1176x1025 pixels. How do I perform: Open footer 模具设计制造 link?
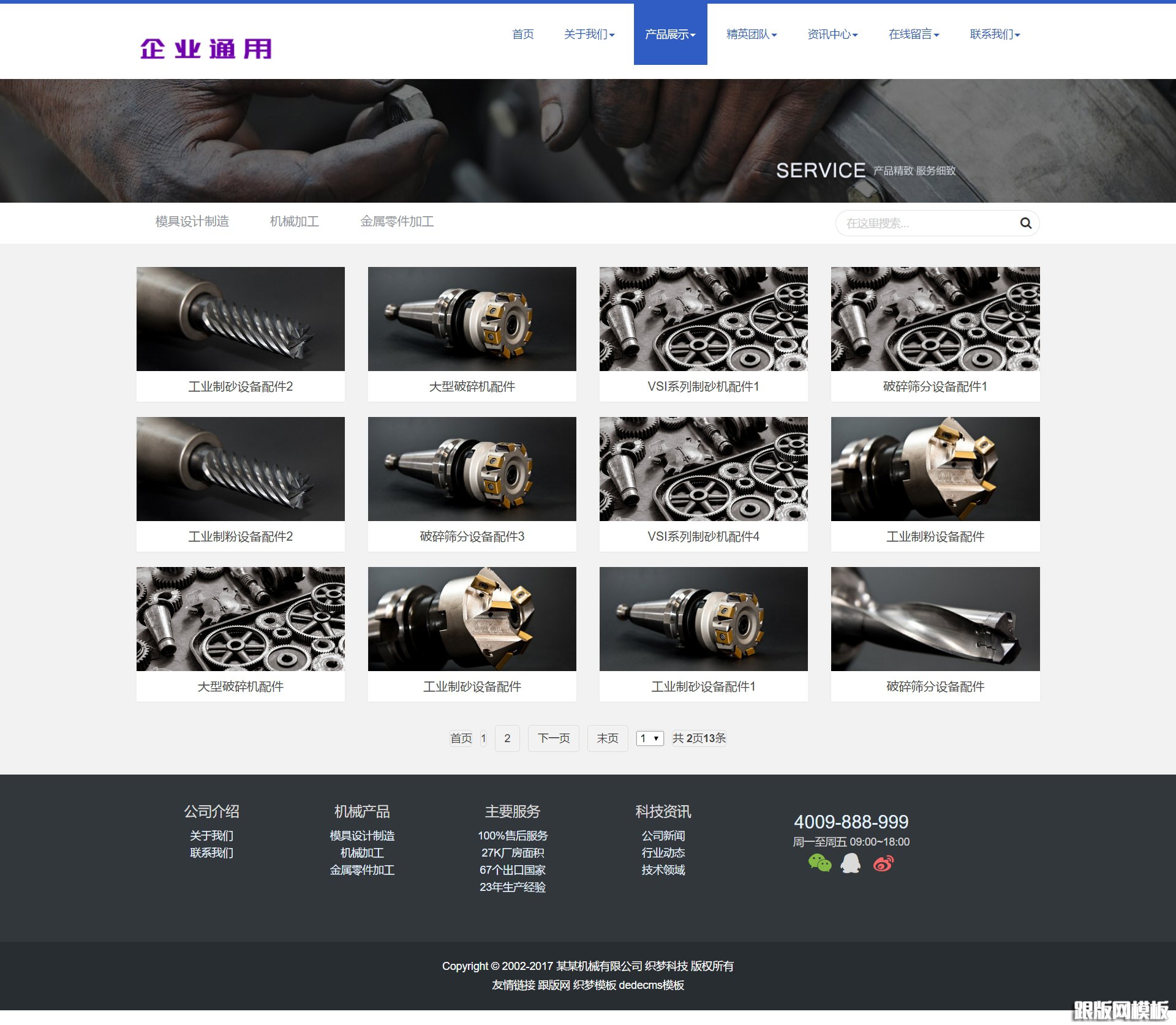point(362,836)
